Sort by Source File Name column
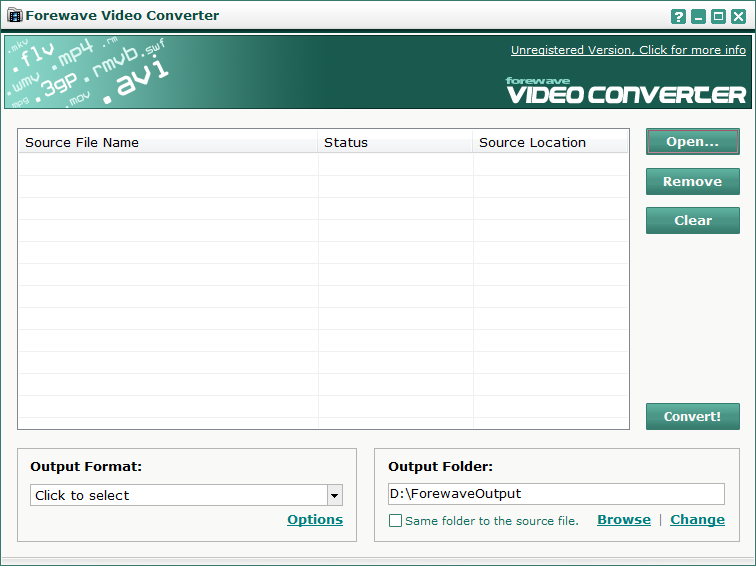 pos(168,143)
